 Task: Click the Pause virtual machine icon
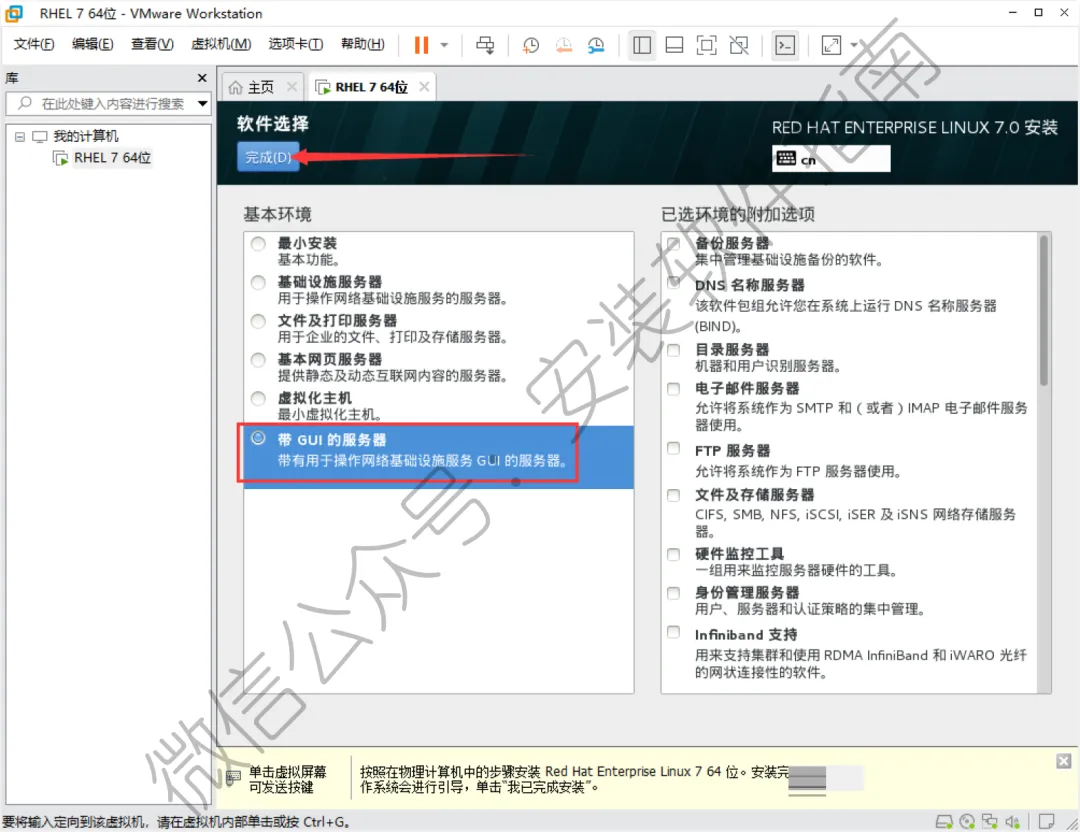pos(421,45)
